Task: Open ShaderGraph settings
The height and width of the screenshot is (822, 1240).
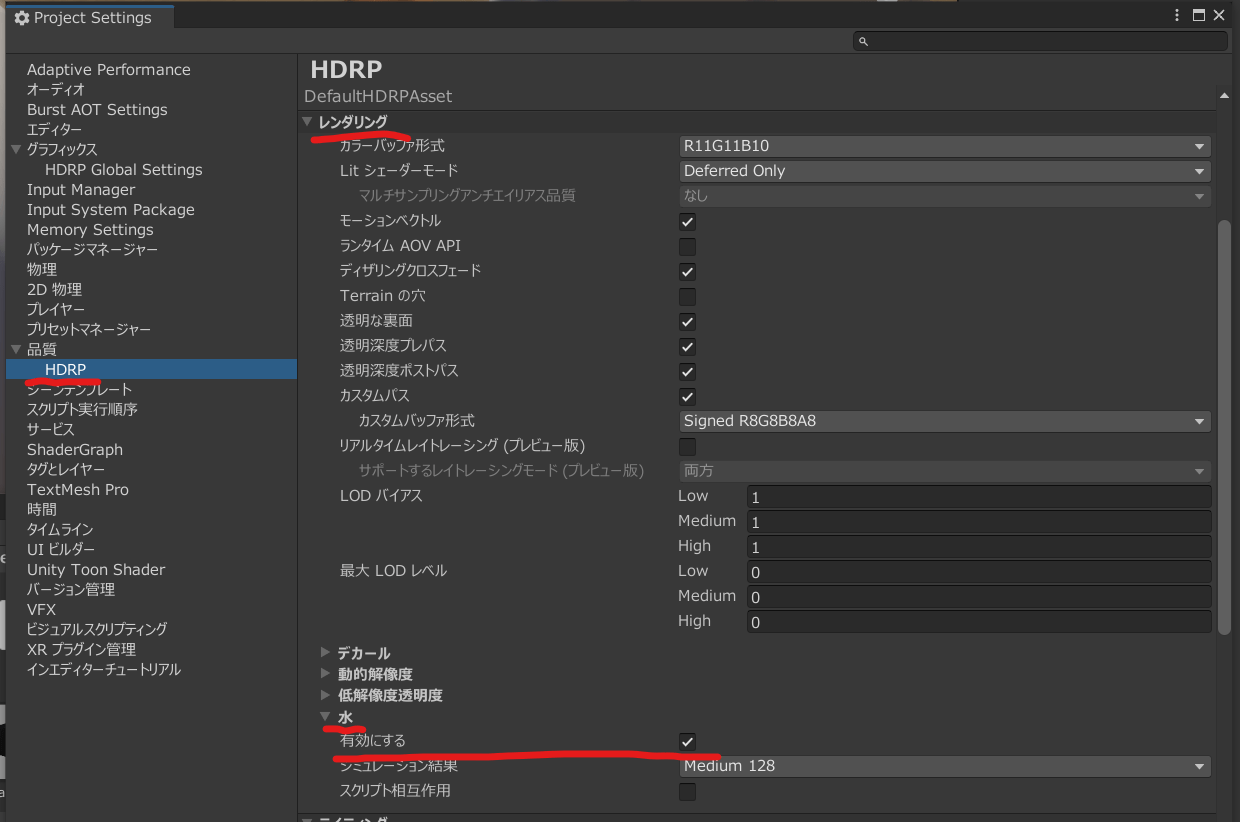Action: click(75, 450)
